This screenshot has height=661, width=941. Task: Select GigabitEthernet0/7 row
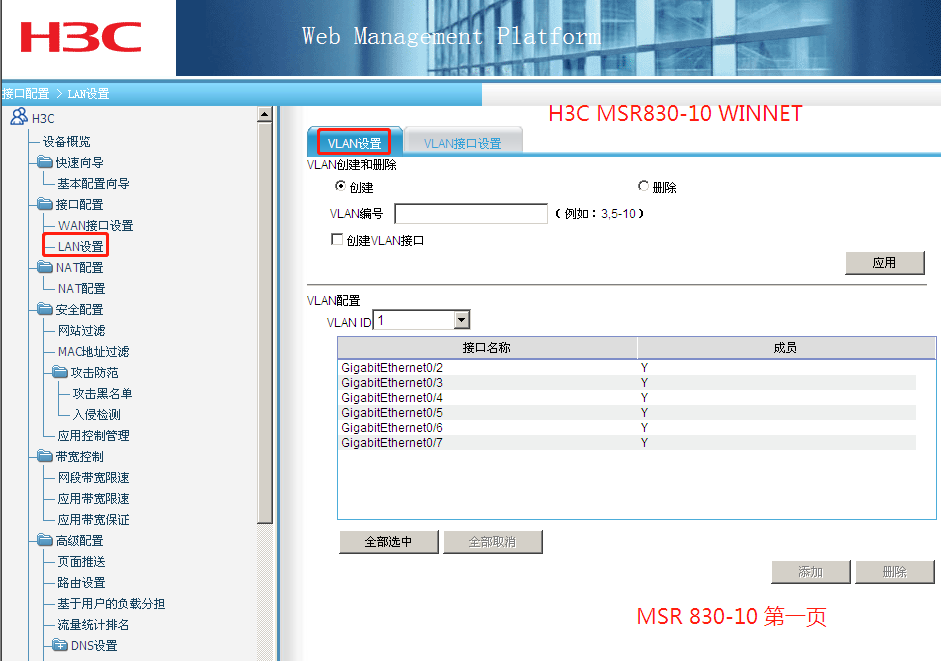coord(627,442)
